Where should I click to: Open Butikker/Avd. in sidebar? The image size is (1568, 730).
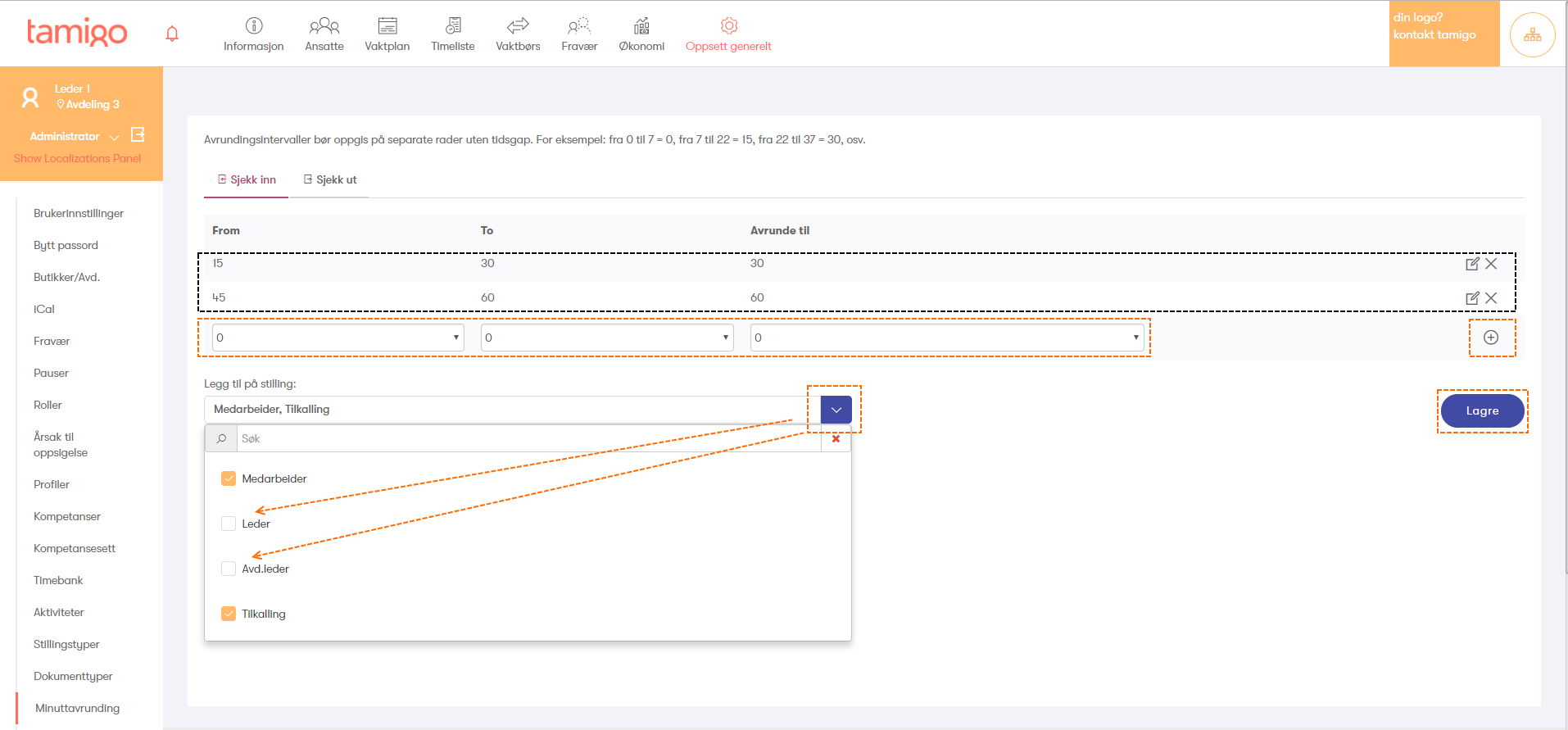(x=66, y=277)
